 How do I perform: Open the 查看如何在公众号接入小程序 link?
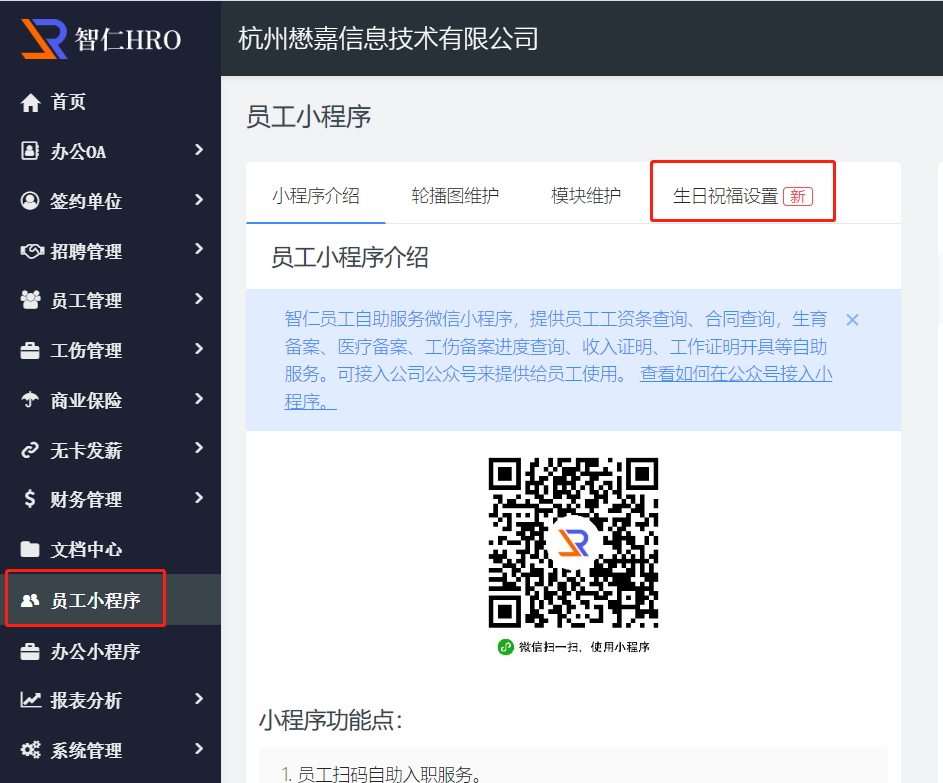[736, 374]
